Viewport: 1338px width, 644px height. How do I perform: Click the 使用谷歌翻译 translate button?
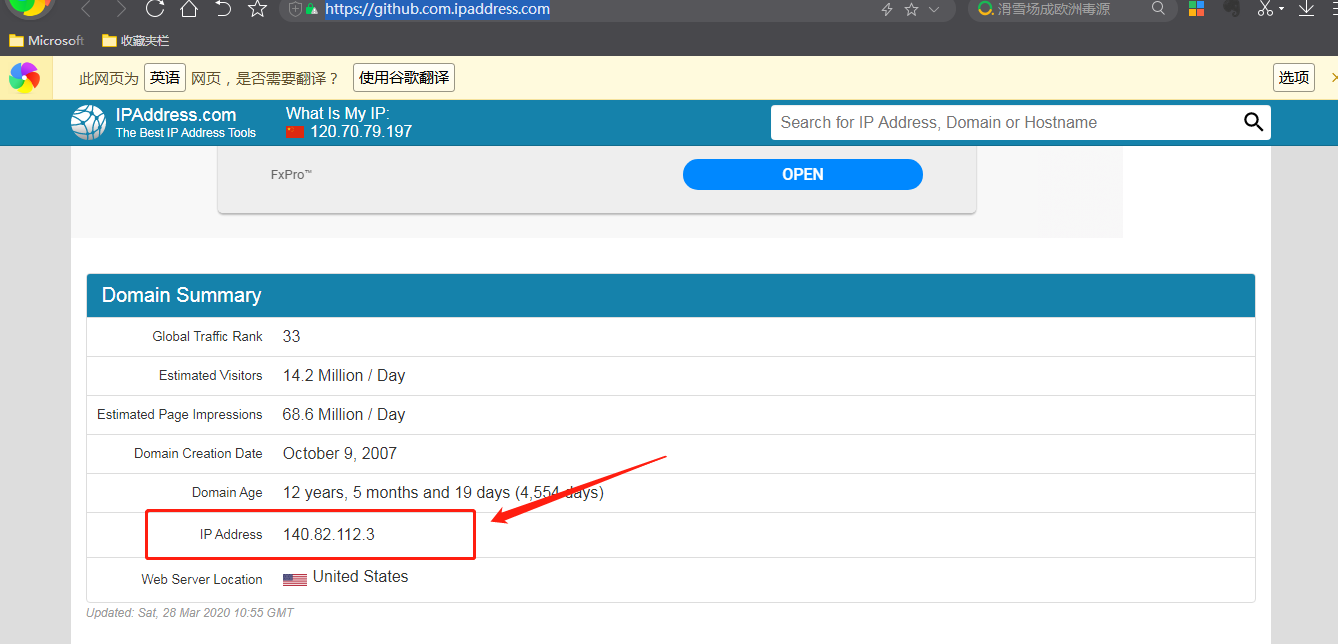[x=404, y=78]
